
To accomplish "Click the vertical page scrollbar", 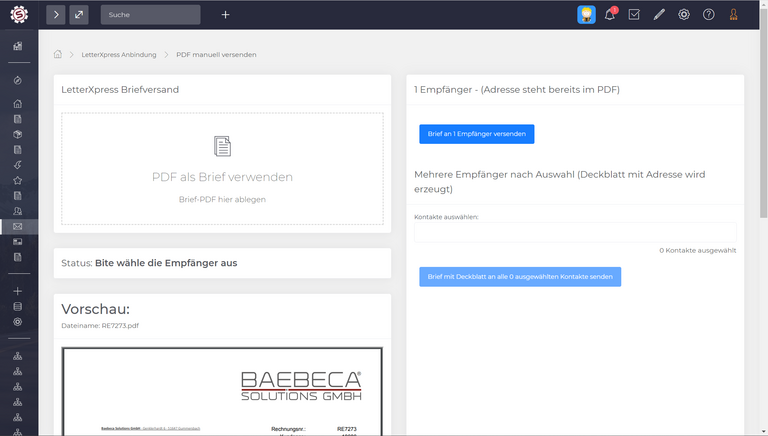I will [763, 200].
